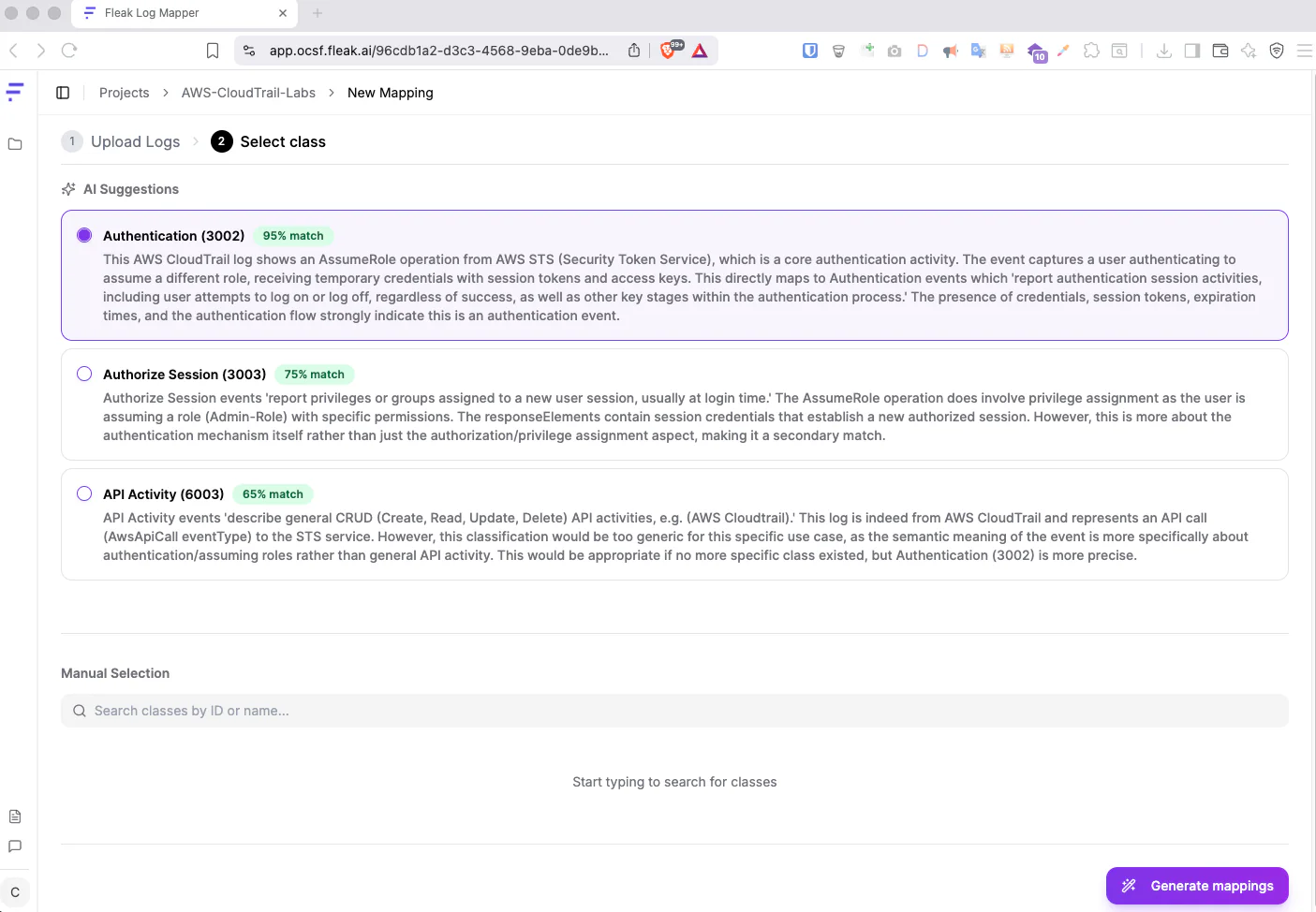Screen dimensions: 1316x912
Task: Click the Generate mappings button
Action: (1197, 886)
